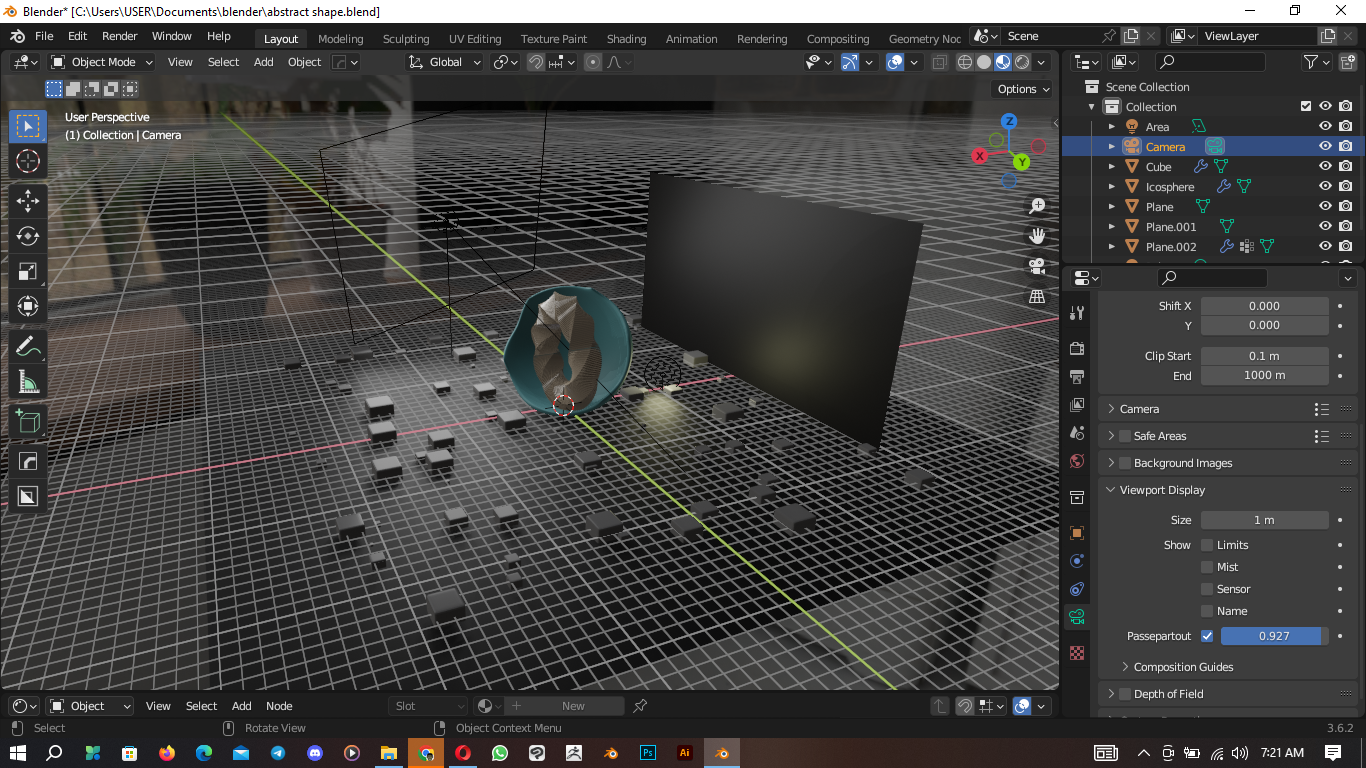Click the green Y axis gizmo
The height and width of the screenshot is (768, 1366).
click(1021, 162)
